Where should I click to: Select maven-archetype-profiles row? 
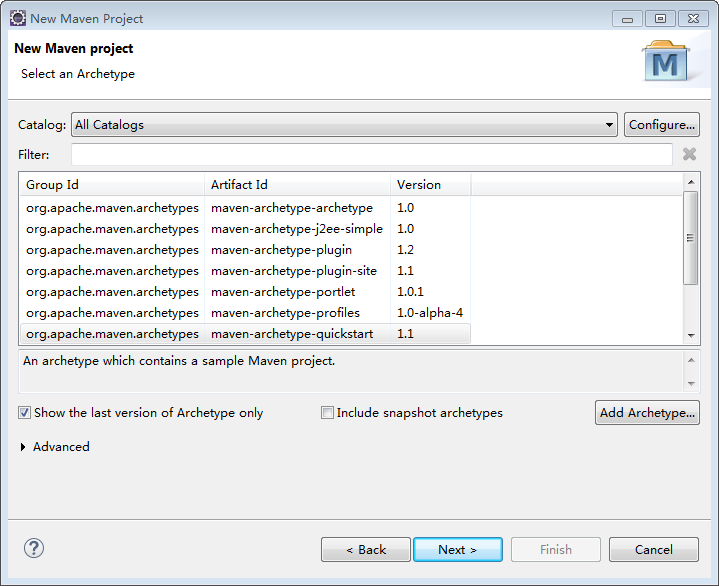pos(245,313)
